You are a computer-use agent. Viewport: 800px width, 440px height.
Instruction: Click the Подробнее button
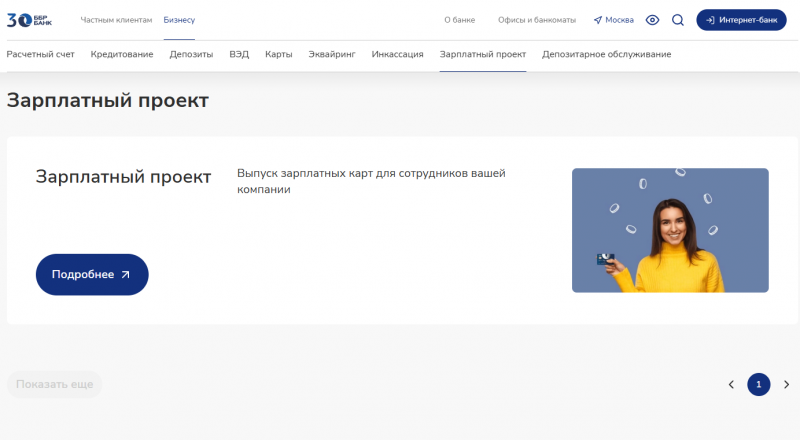click(x=92, y=275)
